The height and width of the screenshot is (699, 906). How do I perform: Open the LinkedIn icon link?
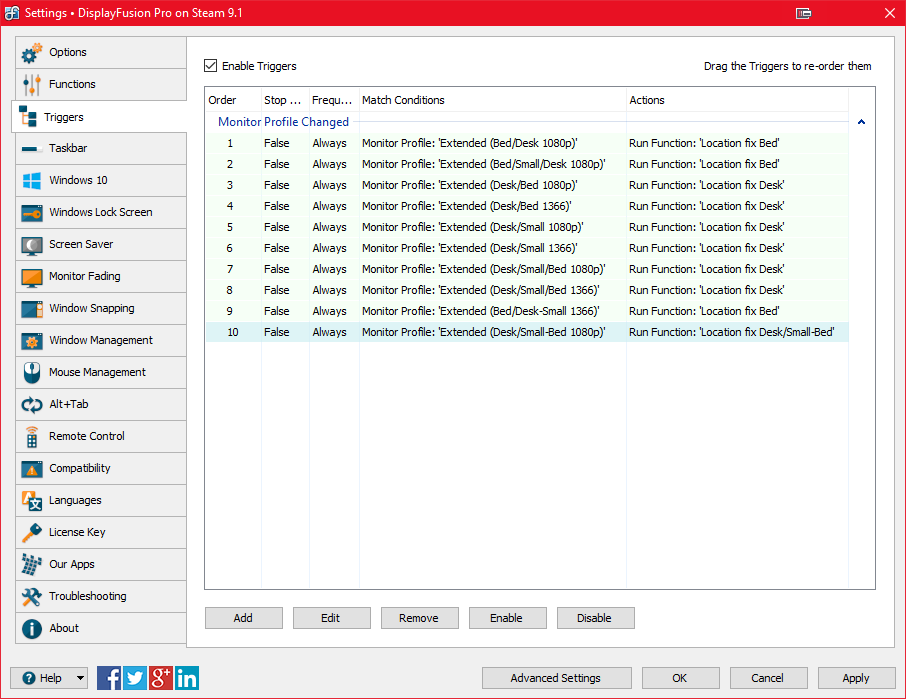pyautogui.click(x=187, y=678)
